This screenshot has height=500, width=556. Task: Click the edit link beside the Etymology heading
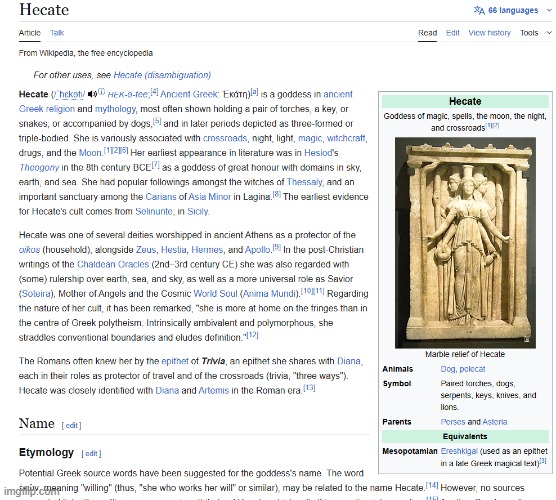pos(91,454)
